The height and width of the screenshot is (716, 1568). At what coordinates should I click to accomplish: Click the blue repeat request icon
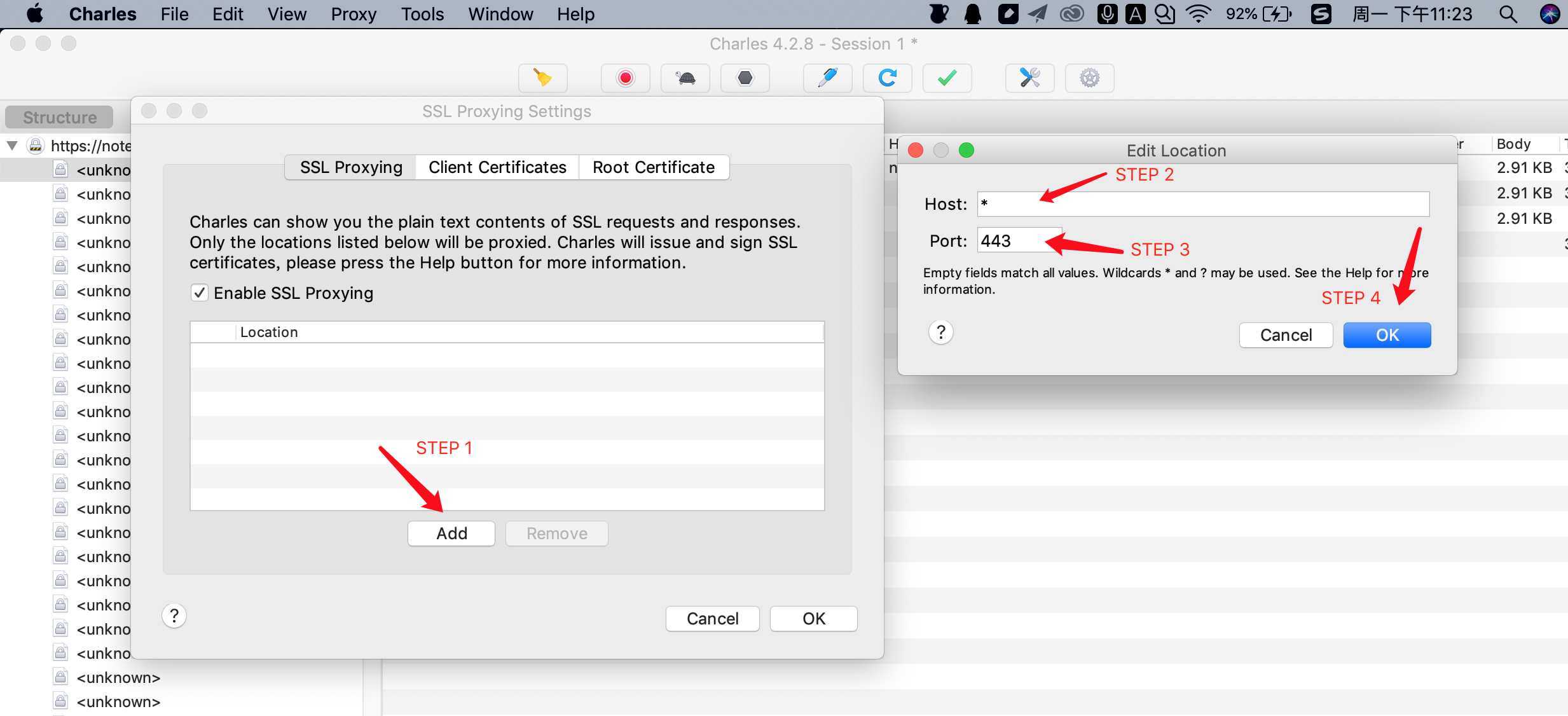pos(887,78)
